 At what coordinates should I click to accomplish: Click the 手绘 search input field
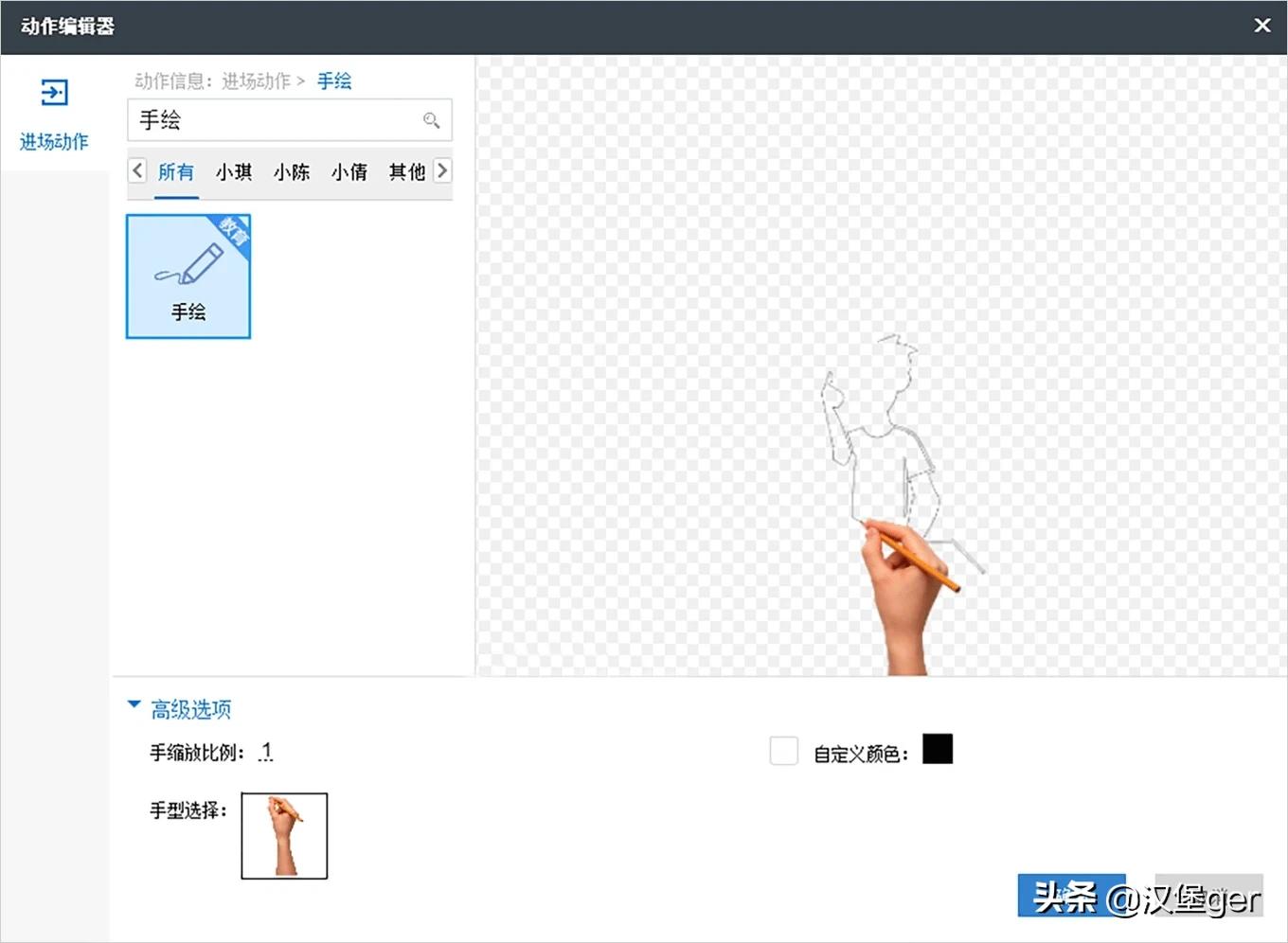(x=275, y=120)
